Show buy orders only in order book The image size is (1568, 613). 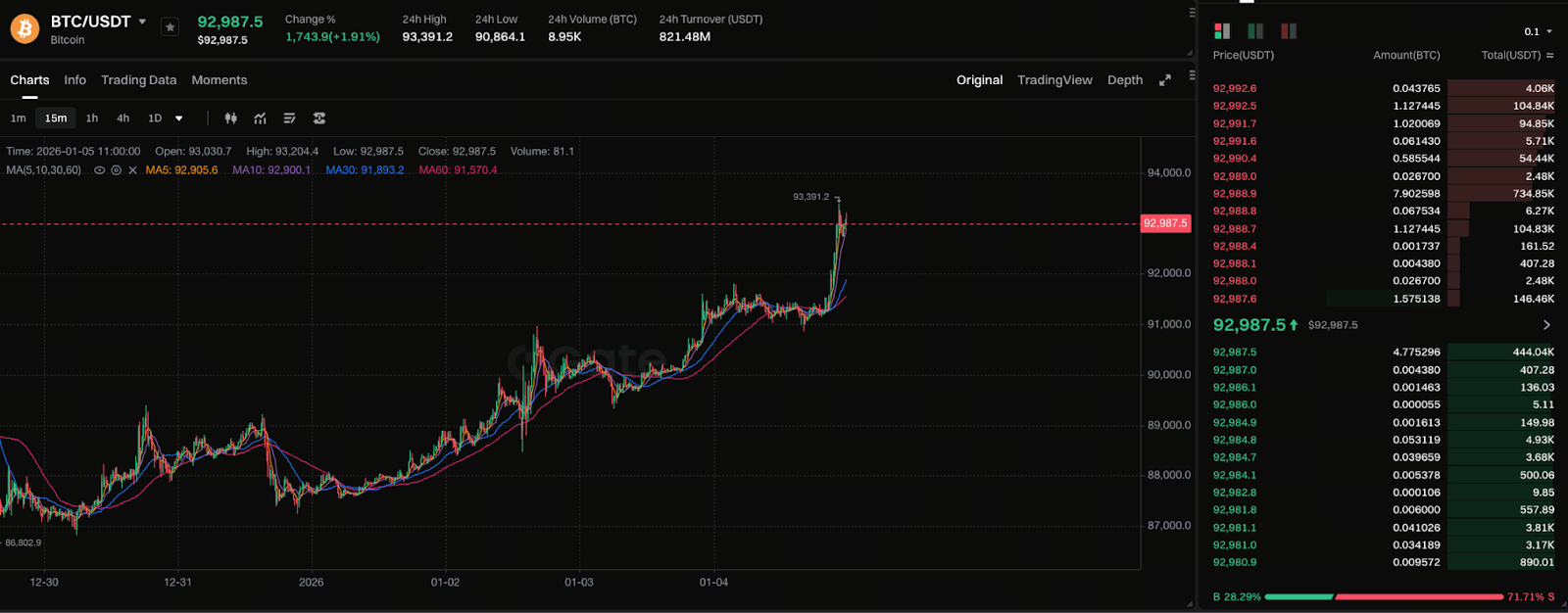(1255, 31)
